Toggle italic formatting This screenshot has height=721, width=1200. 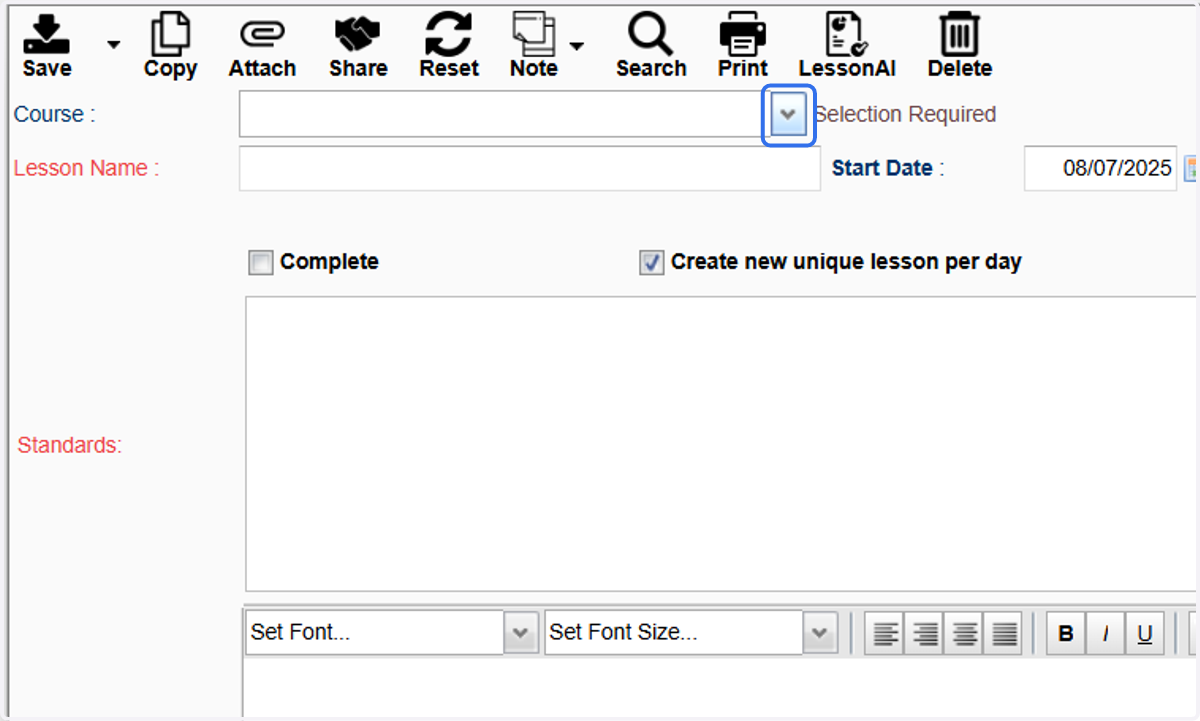click(x=1106, y=633)
